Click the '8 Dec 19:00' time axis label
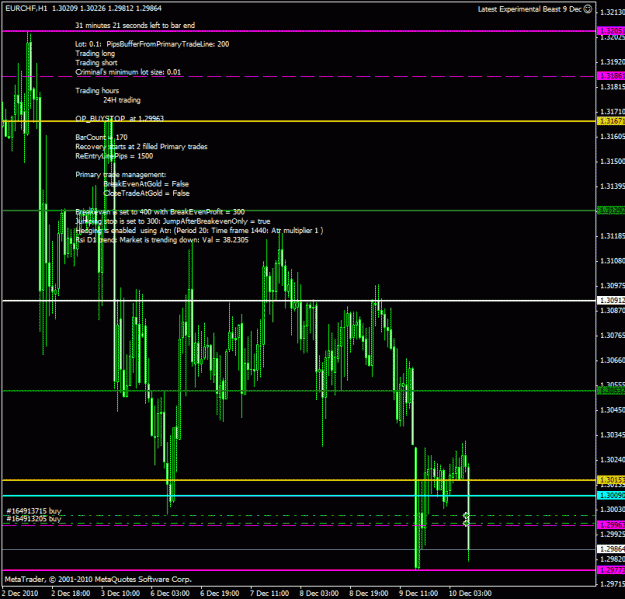625x599 pixels. tap(369, 593)
